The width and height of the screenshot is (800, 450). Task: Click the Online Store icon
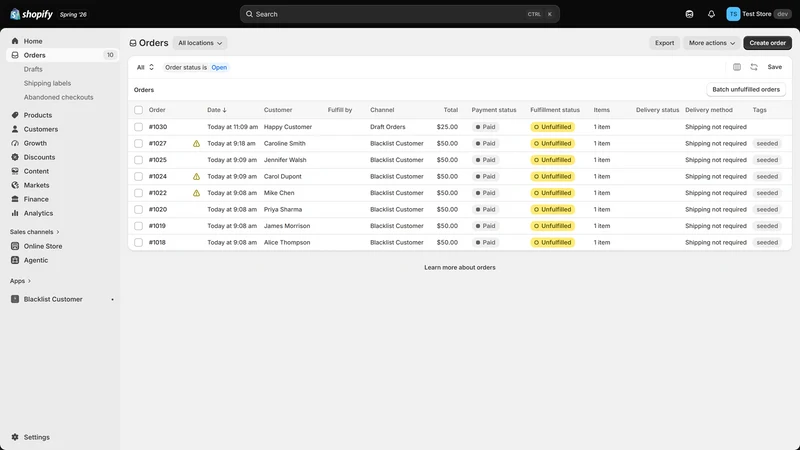[15, 246]
